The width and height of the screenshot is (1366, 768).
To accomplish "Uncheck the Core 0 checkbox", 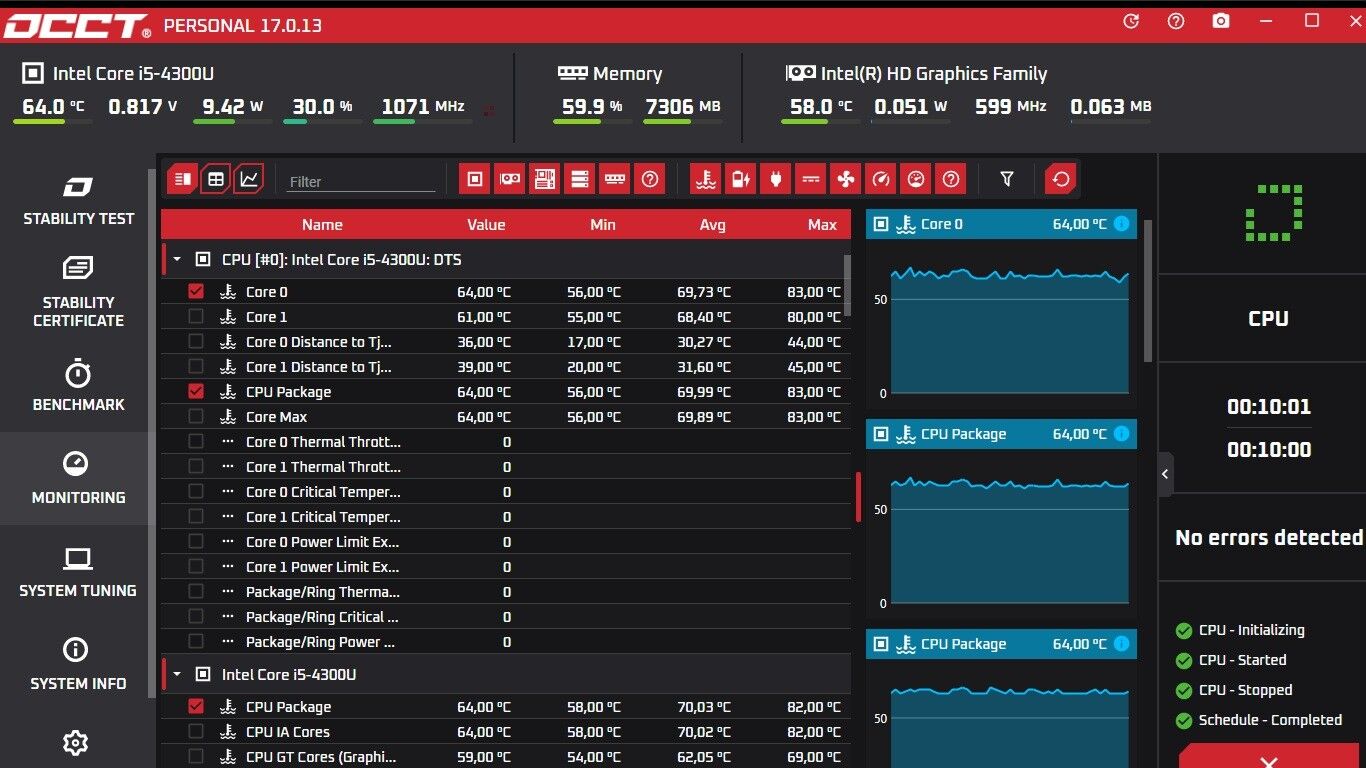I will click(196, 291).
